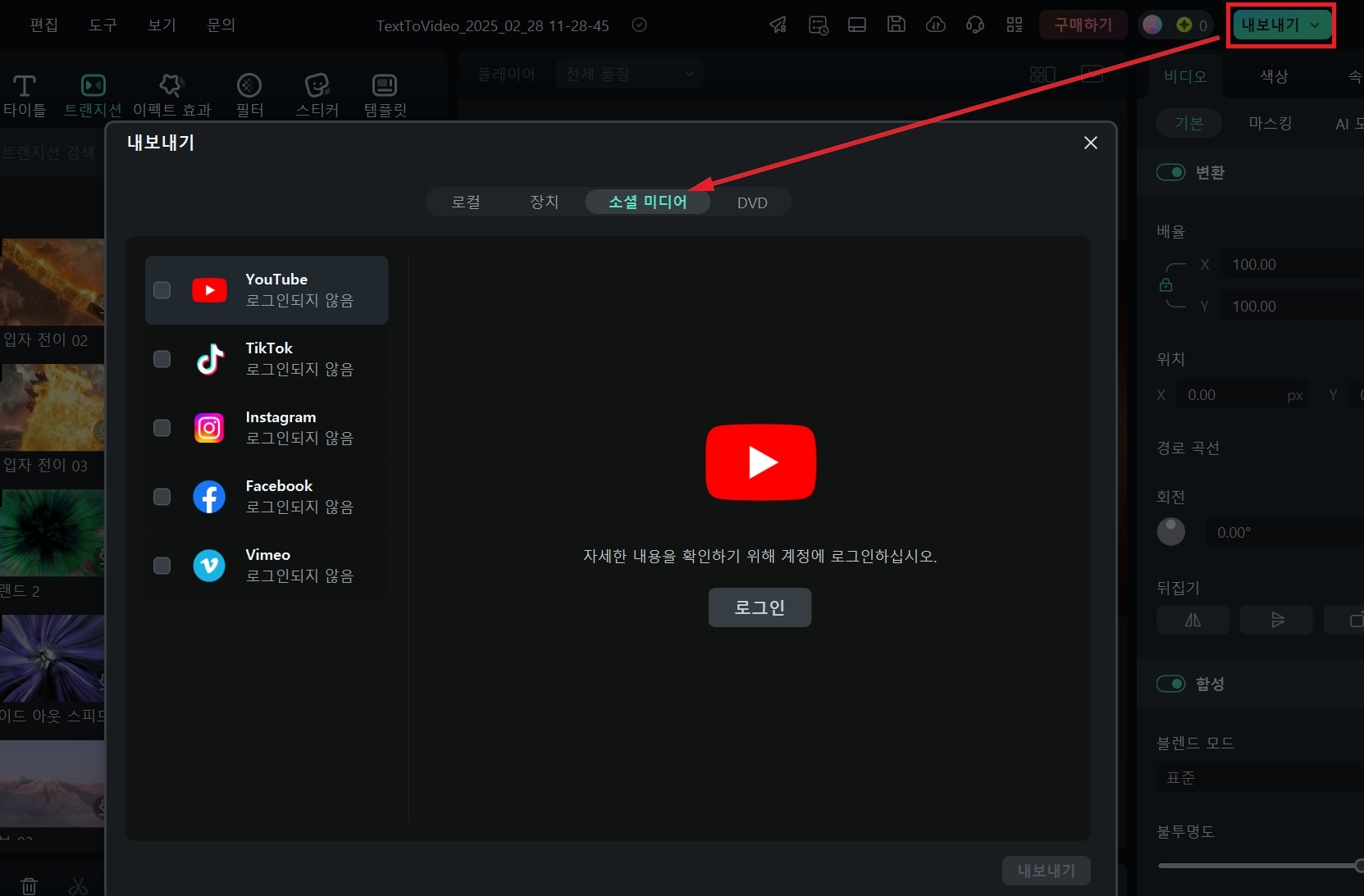Image resolution: width=1364 pixels, height=896 pixels.
Task: Switch to the DVD export tab
Action: (x=752, y=202)
